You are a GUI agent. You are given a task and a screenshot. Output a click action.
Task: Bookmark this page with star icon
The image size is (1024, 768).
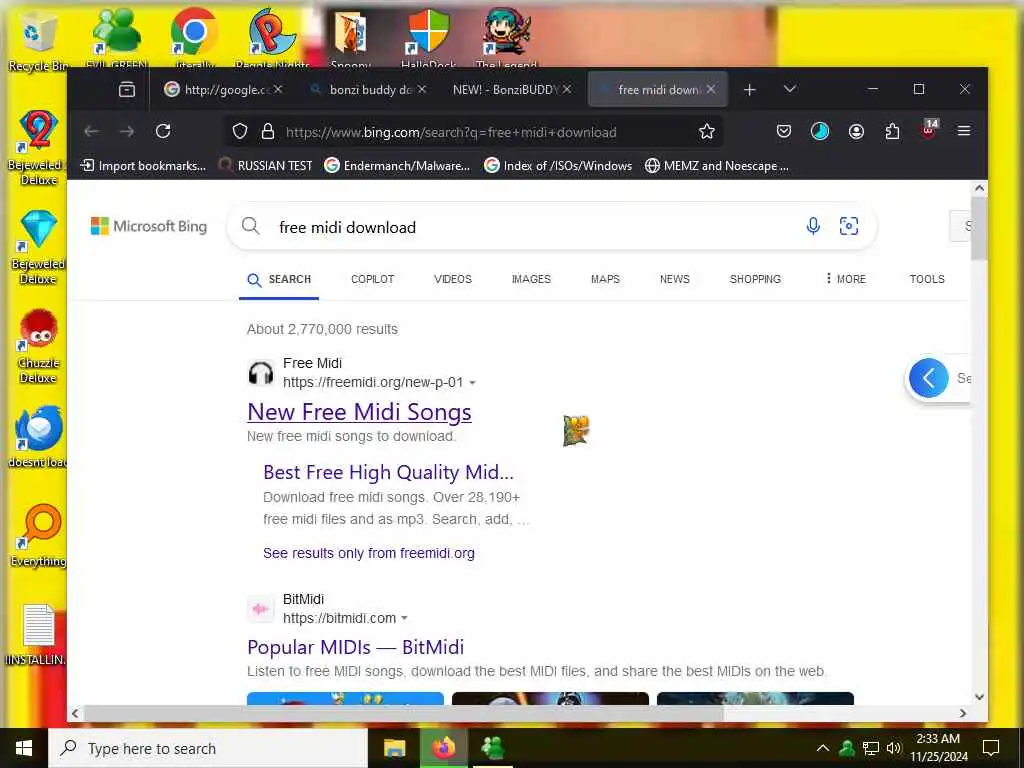(707, 131)
